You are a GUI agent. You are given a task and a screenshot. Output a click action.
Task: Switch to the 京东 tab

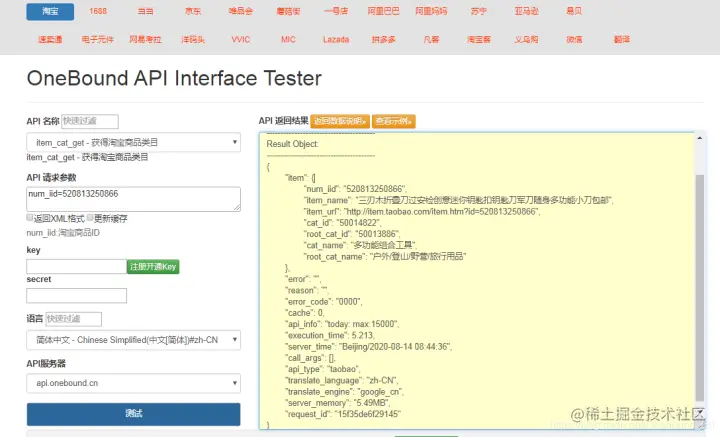pos(193,11)
